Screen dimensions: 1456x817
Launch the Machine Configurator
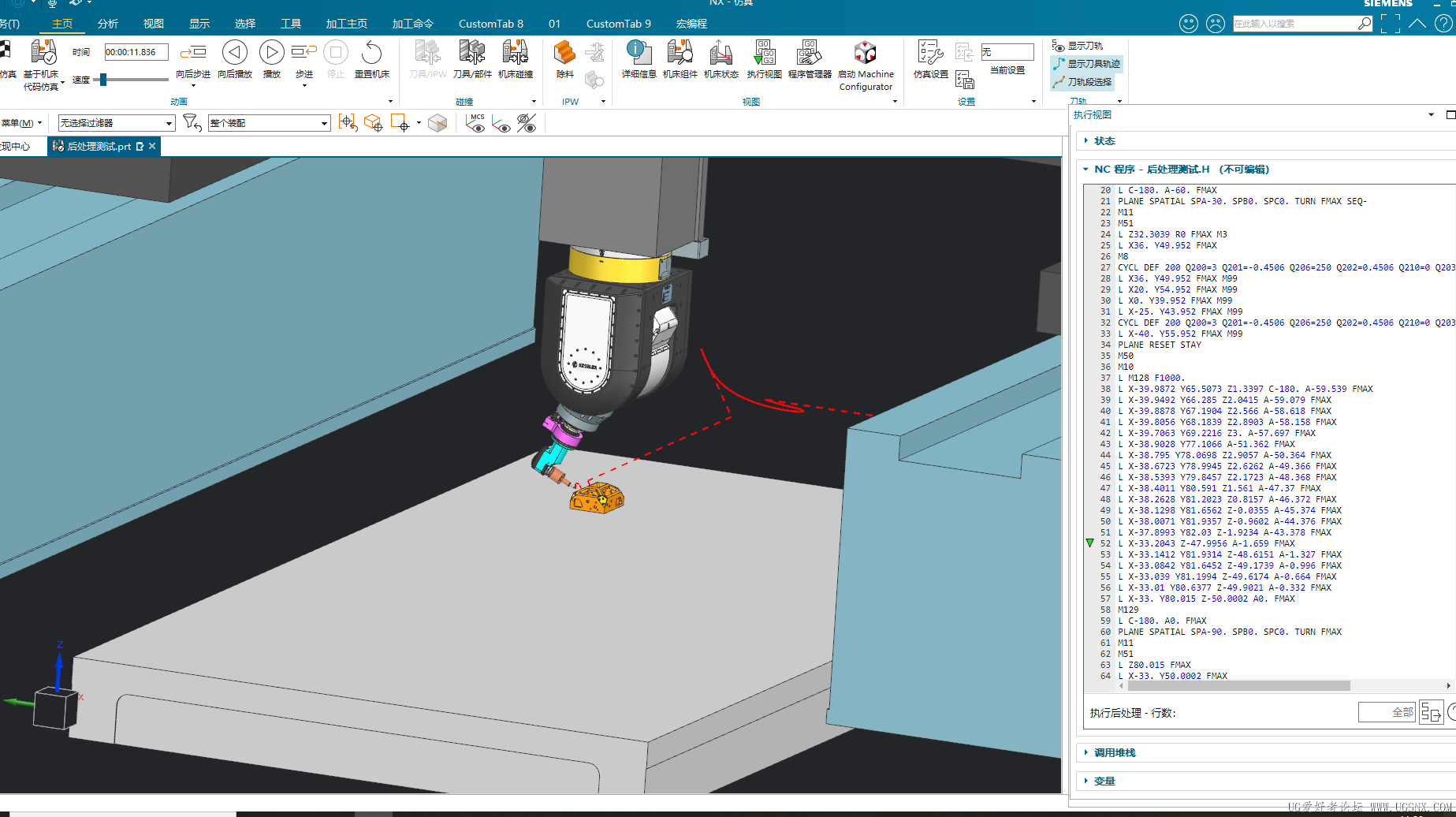pos(865,54)
